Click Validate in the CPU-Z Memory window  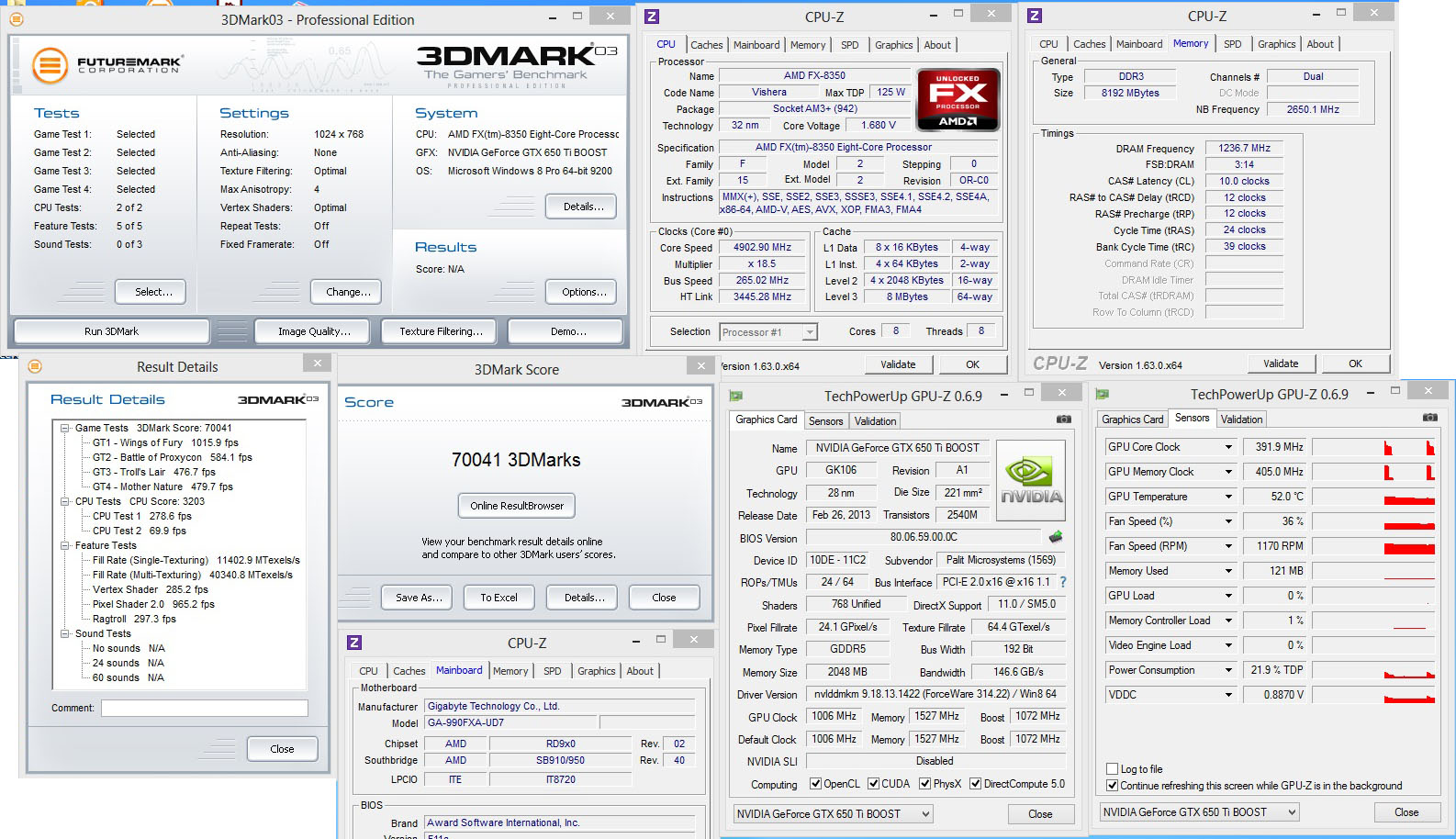coord(1281,364)
